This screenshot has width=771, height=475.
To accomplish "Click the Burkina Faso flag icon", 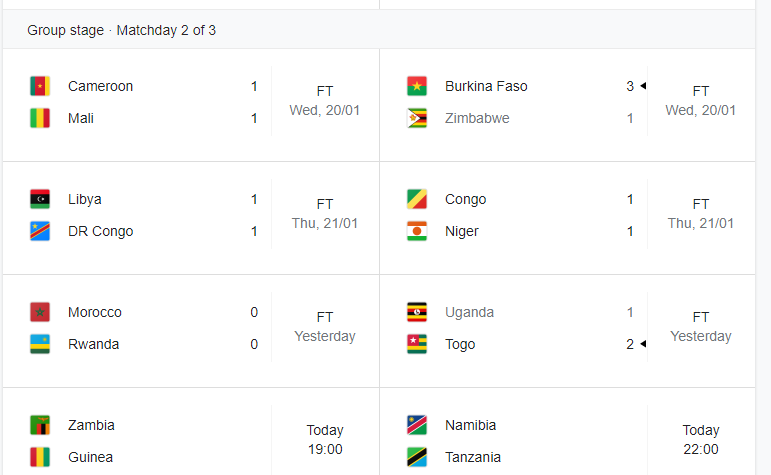I will point(417,86).
